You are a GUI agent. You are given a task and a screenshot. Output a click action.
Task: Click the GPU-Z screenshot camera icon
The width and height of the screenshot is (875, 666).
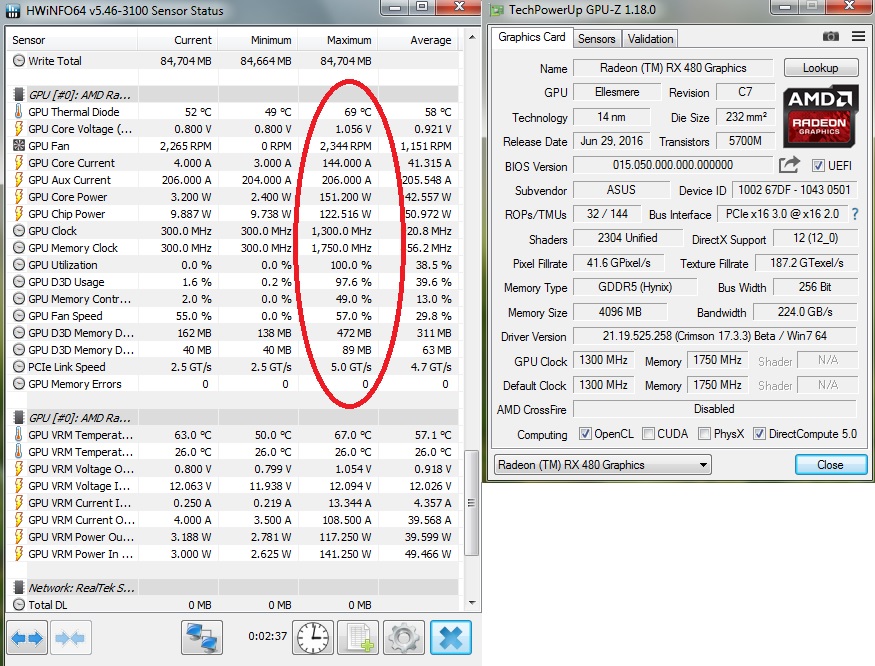[830, 37]
